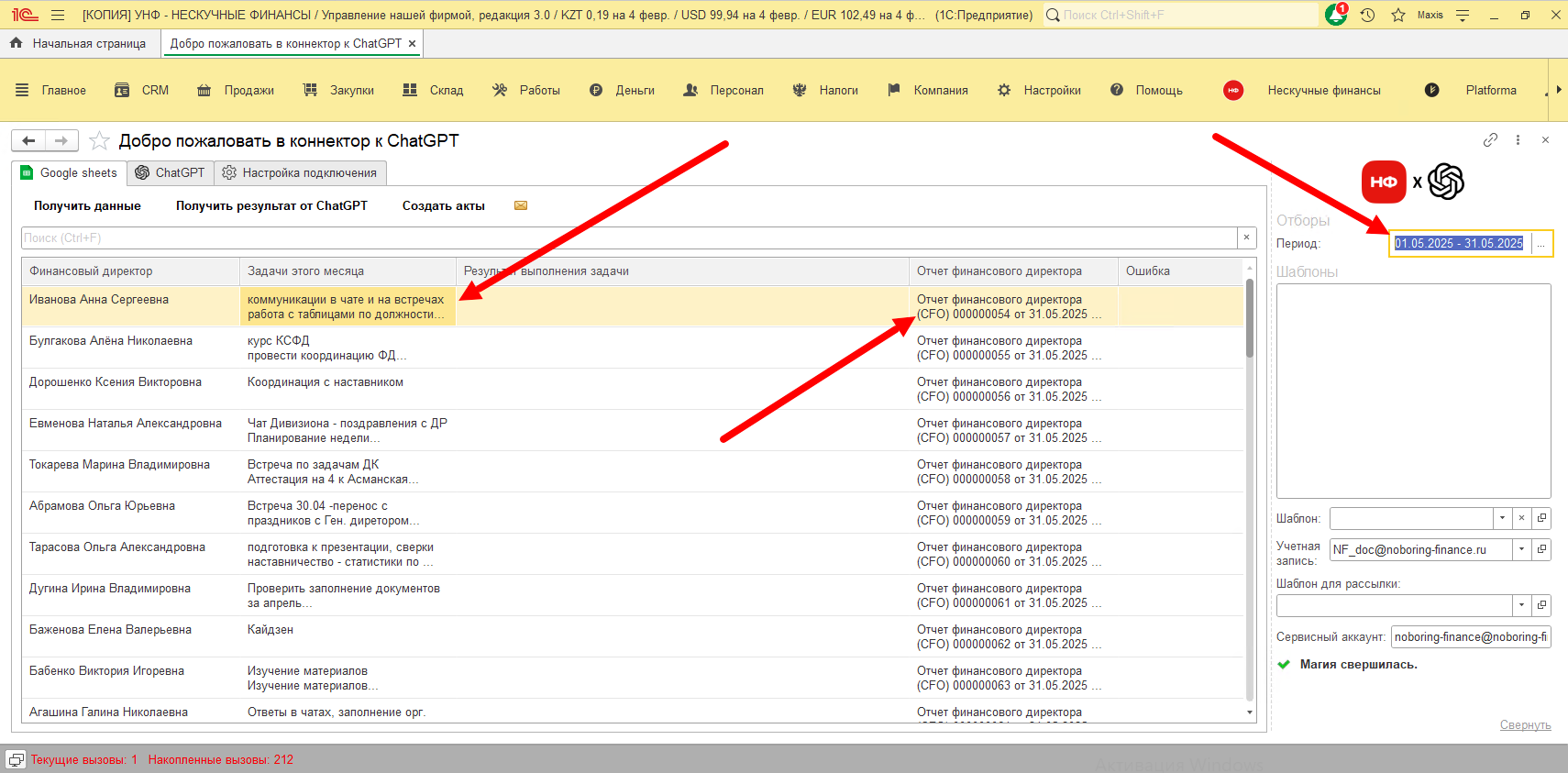This screenshot has width=1568, height=773.
Task: Expand the Учетная запись dropdown
Action: click(1521, 549)
